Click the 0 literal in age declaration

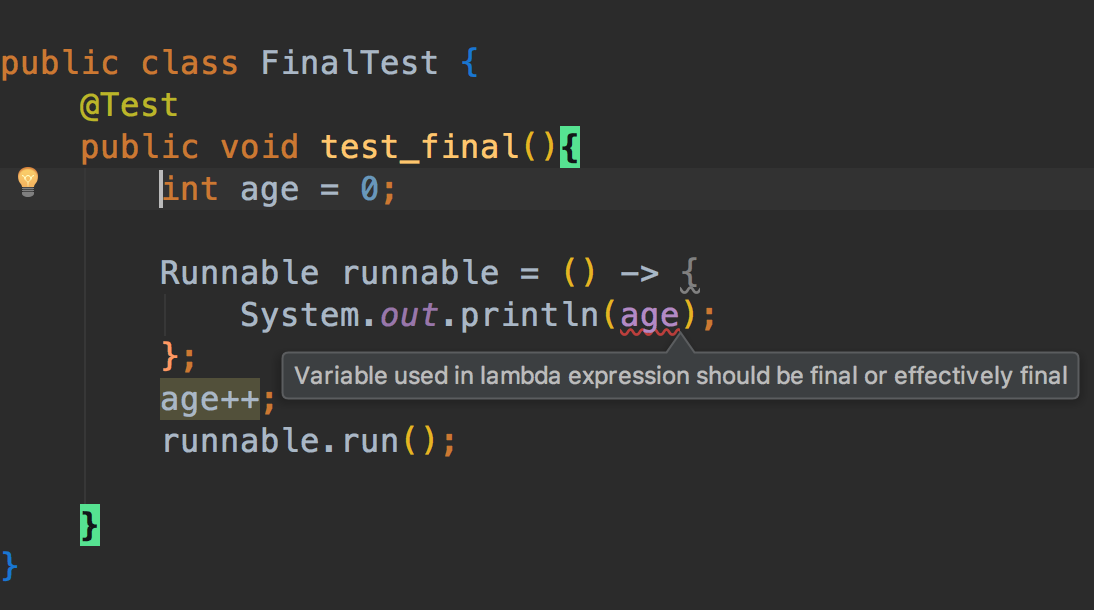370,189
